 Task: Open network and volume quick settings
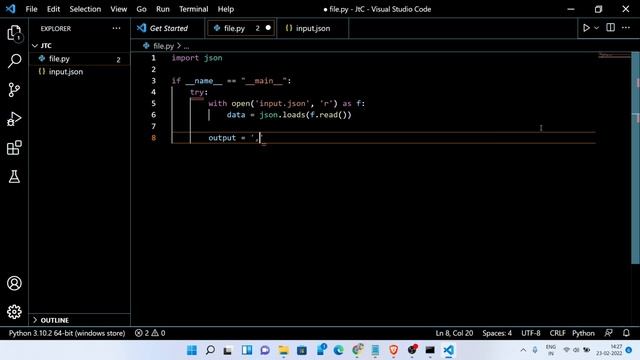576,350
